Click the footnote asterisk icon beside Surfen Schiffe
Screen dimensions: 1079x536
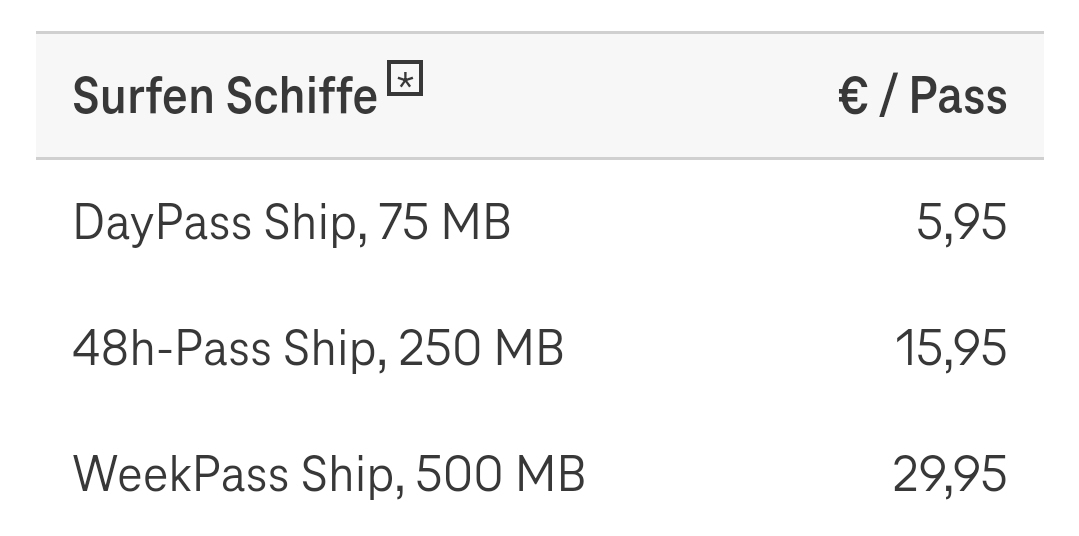click(405, 79)
